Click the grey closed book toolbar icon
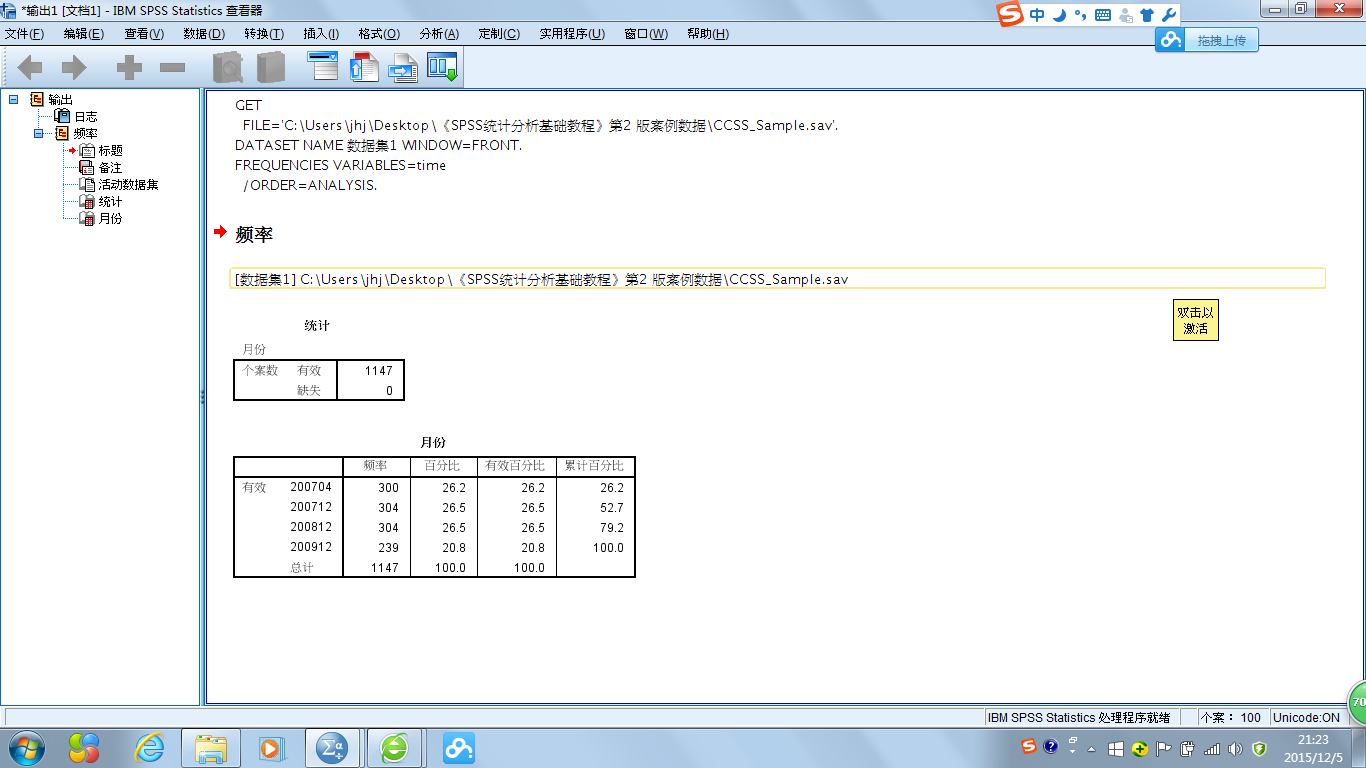This screenshot has width=1366, height=768. pyautogui.click(x=271, y=67)
